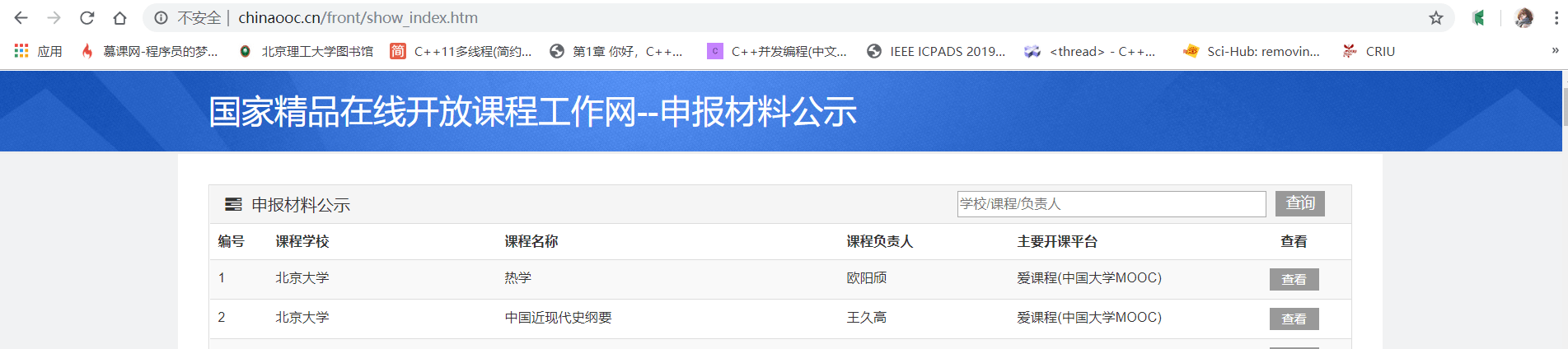Image resolution: width=1568 pixels, height=349 pixels.
Task: Click the browser back arrow
Action: (x=21, y=17)
